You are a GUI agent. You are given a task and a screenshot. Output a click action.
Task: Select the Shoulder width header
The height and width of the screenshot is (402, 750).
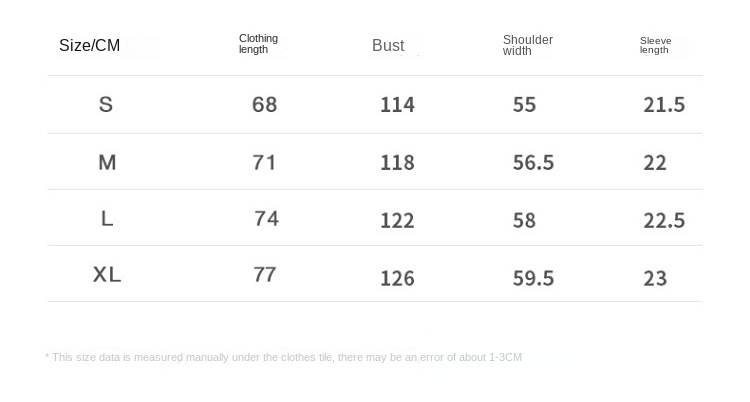(528, 45)
